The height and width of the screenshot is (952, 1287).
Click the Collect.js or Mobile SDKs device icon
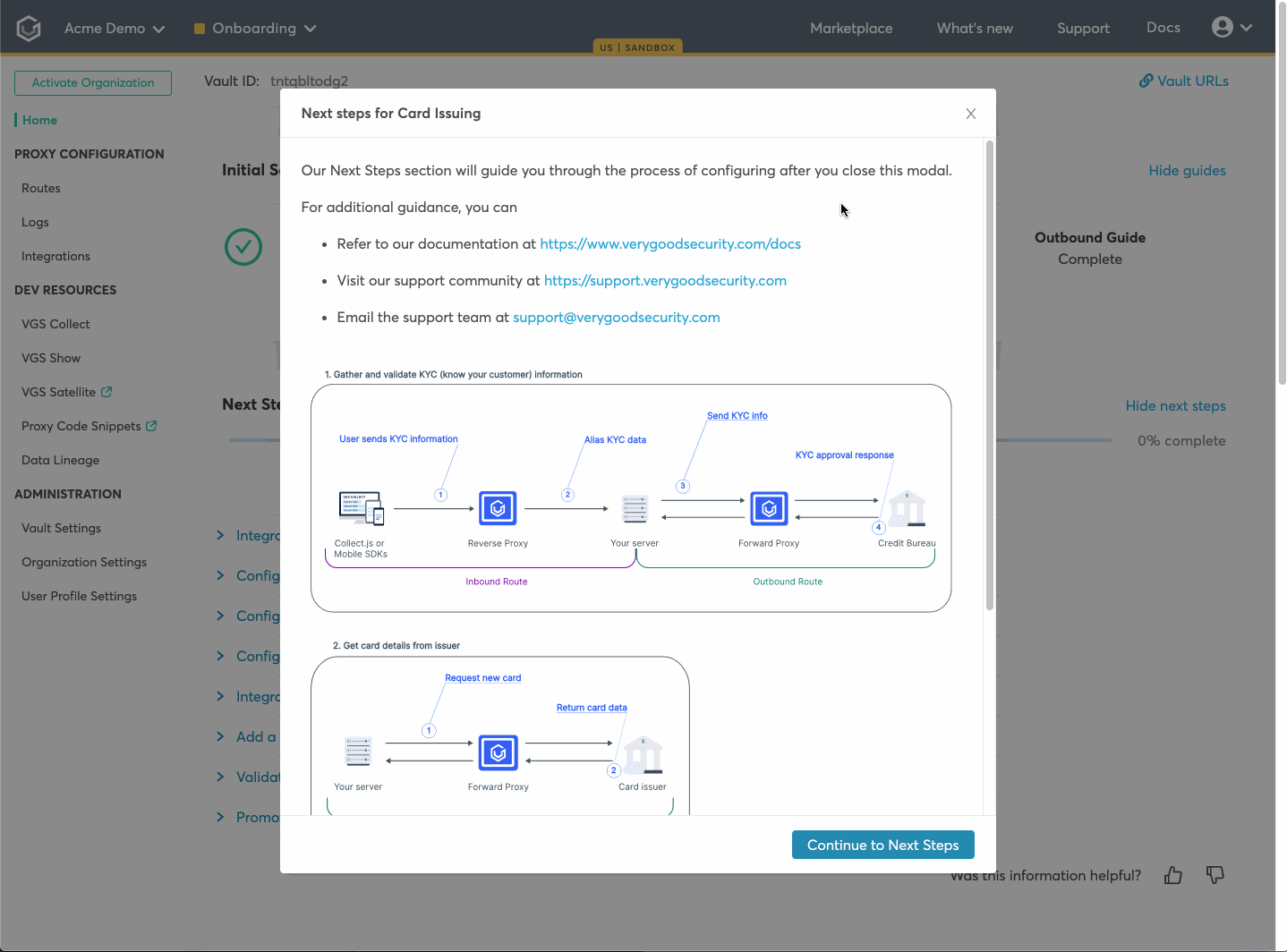pos(362,508)
